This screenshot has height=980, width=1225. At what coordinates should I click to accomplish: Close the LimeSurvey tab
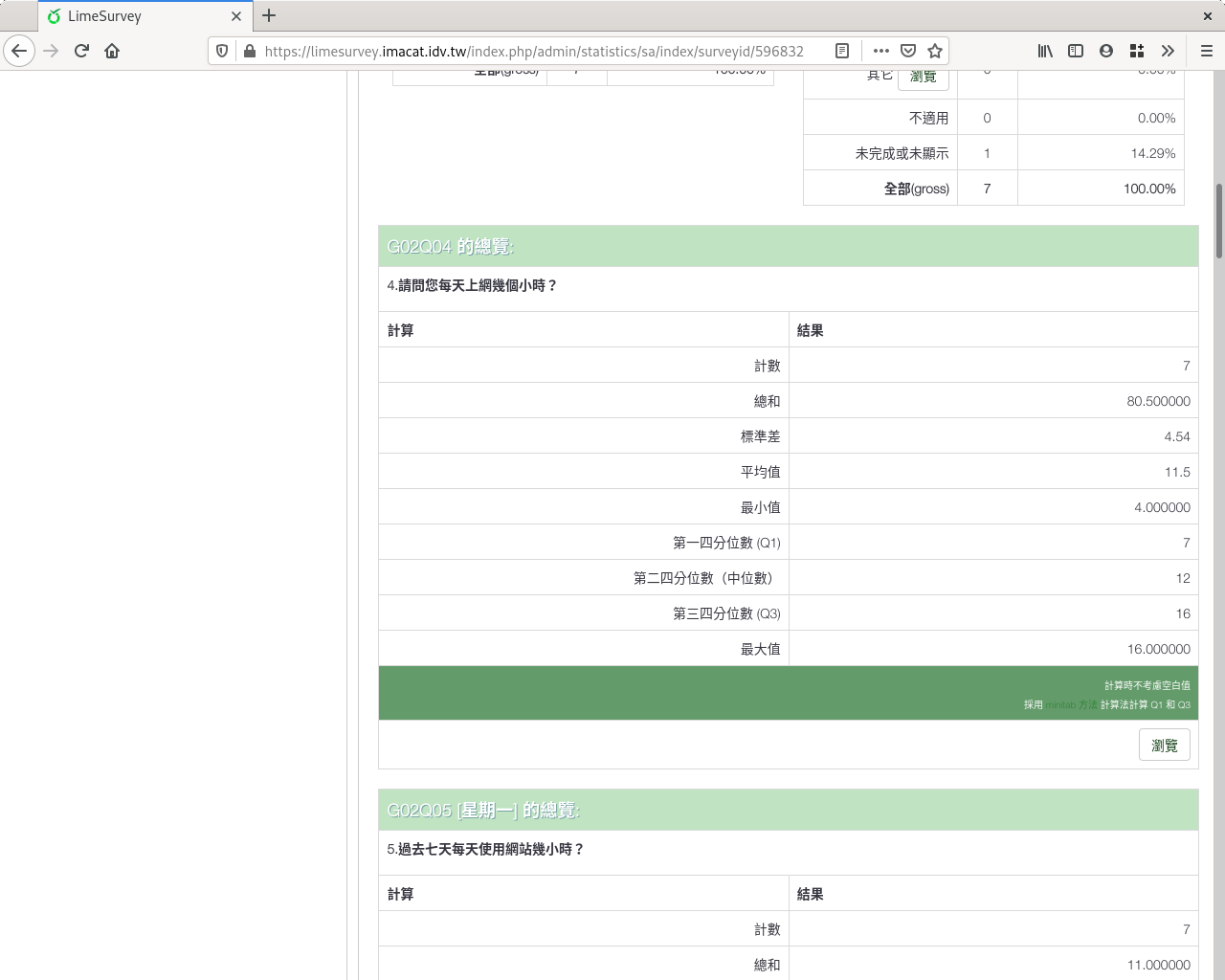point(236,16)
